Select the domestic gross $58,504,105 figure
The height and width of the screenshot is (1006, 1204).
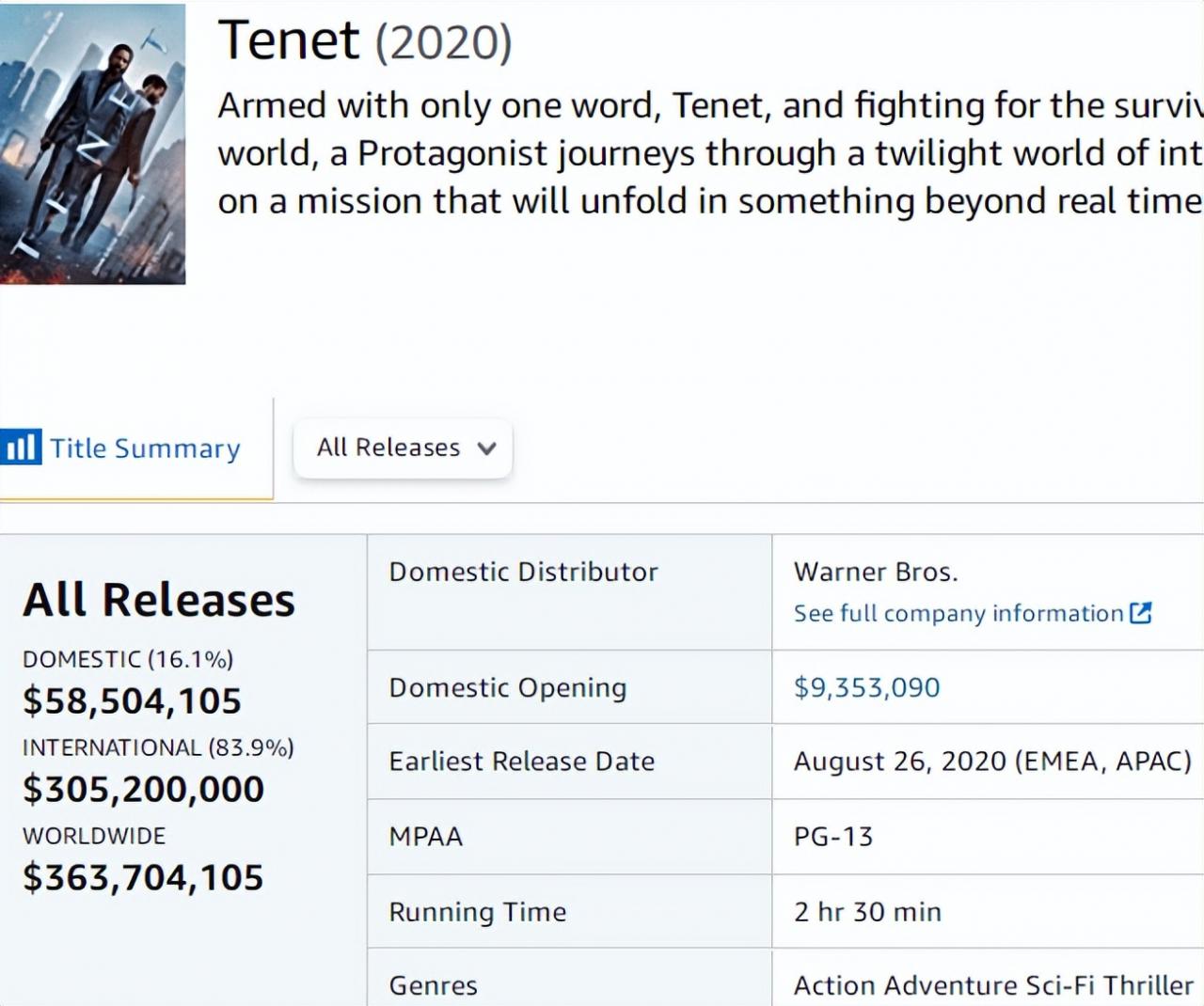click(x=132, y=700)
